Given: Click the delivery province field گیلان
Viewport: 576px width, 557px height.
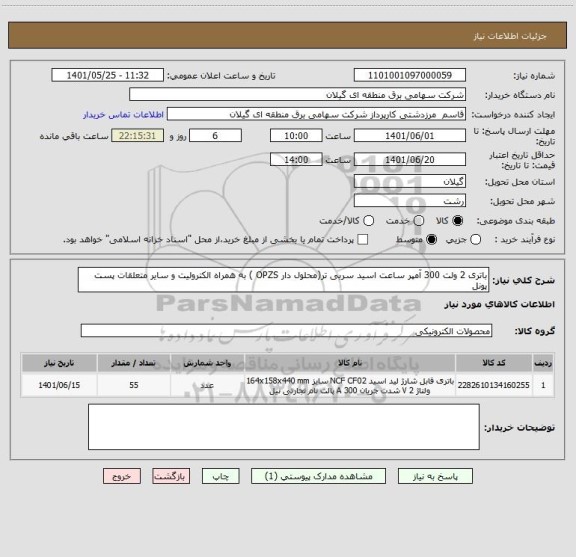Looking at the screenshot, I should point(410,182).
